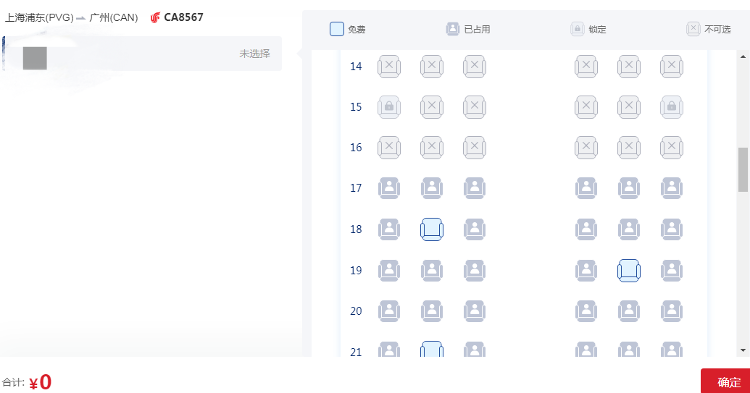Screen dimensions: 750x393
Task: Click the unavailable leftmost seat in row 14
Action: (389, 66)
